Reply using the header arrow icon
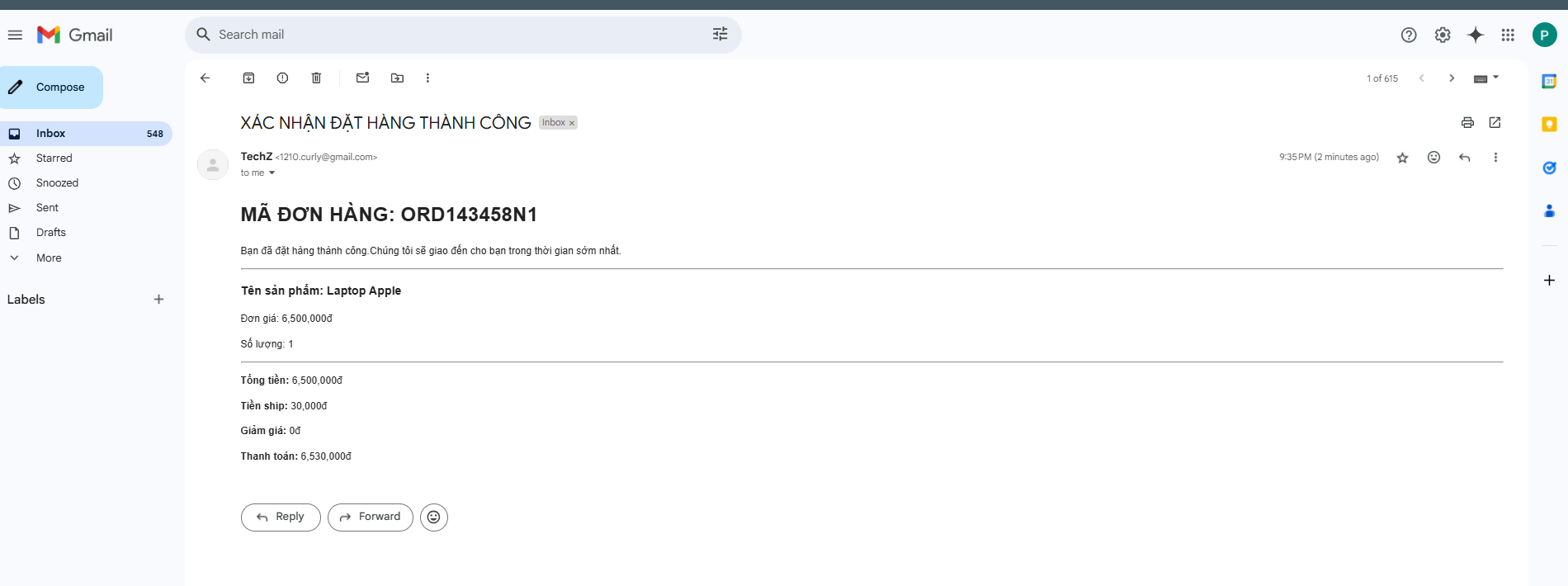This screenshot has height=586, width=1568. point(1465,157)
